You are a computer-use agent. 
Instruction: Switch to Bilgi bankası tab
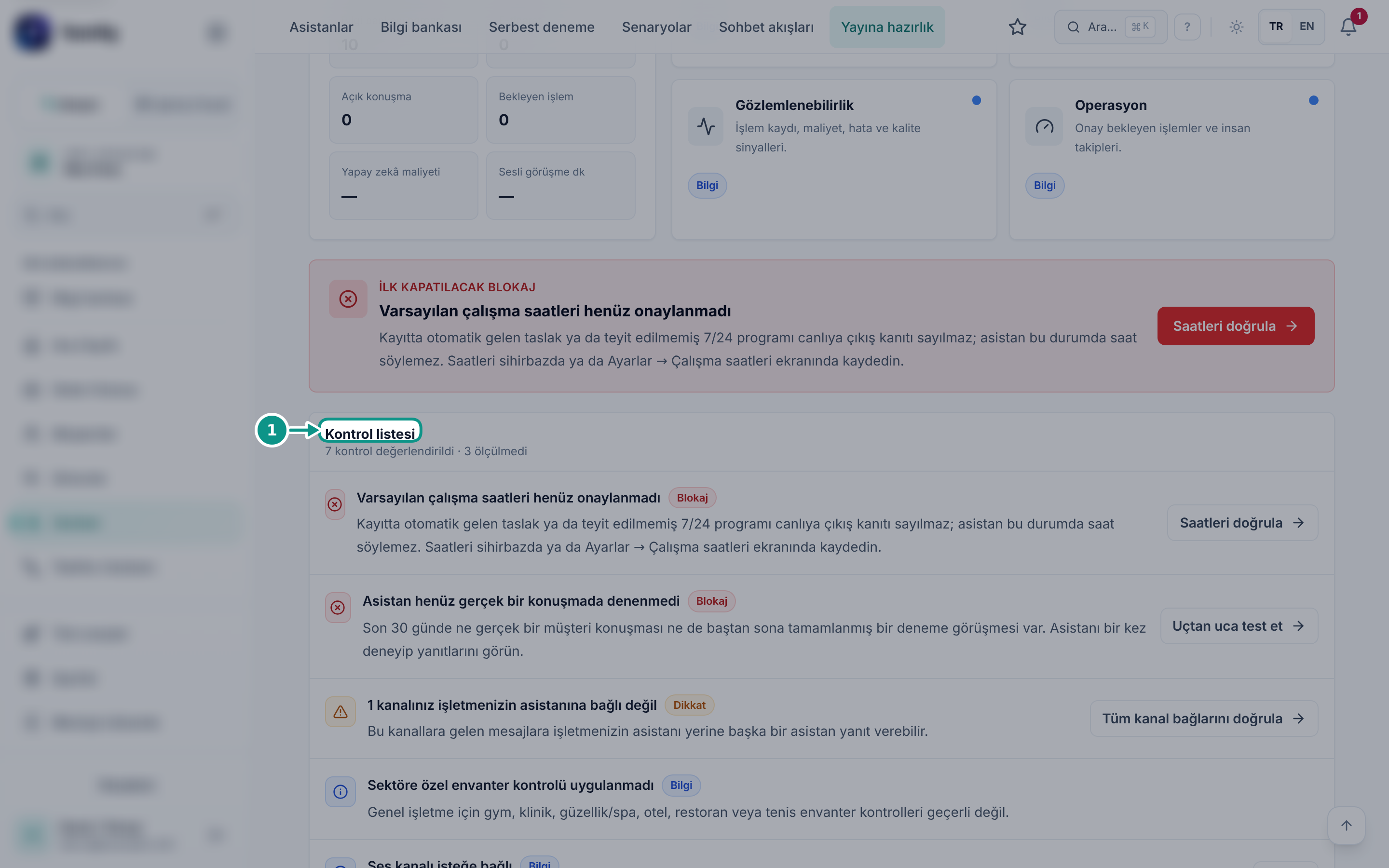click(x=421, y=27)
